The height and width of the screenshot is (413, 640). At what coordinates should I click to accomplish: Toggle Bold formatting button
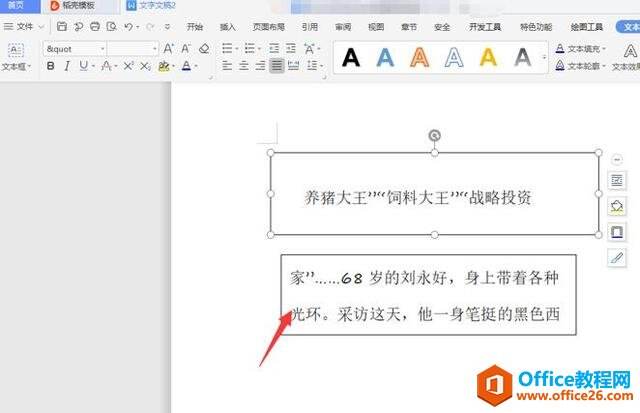click(x=51, y=66)
